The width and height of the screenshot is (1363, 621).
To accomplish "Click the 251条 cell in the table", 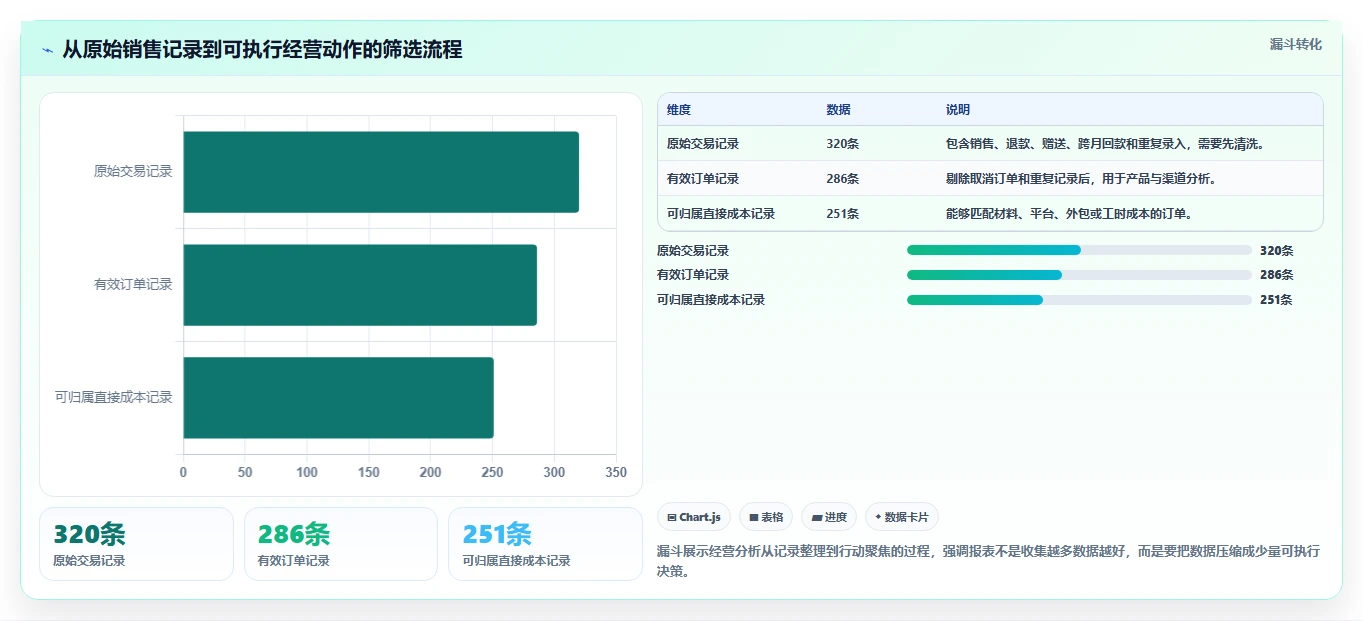I will point(843,214).
